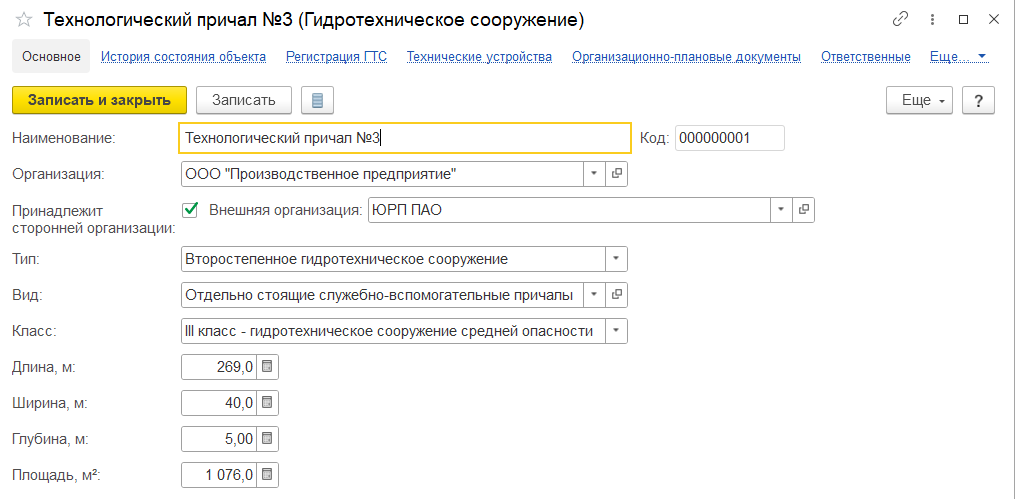
Task: Open calculator for Площадь field
Action: click(267, 475)
